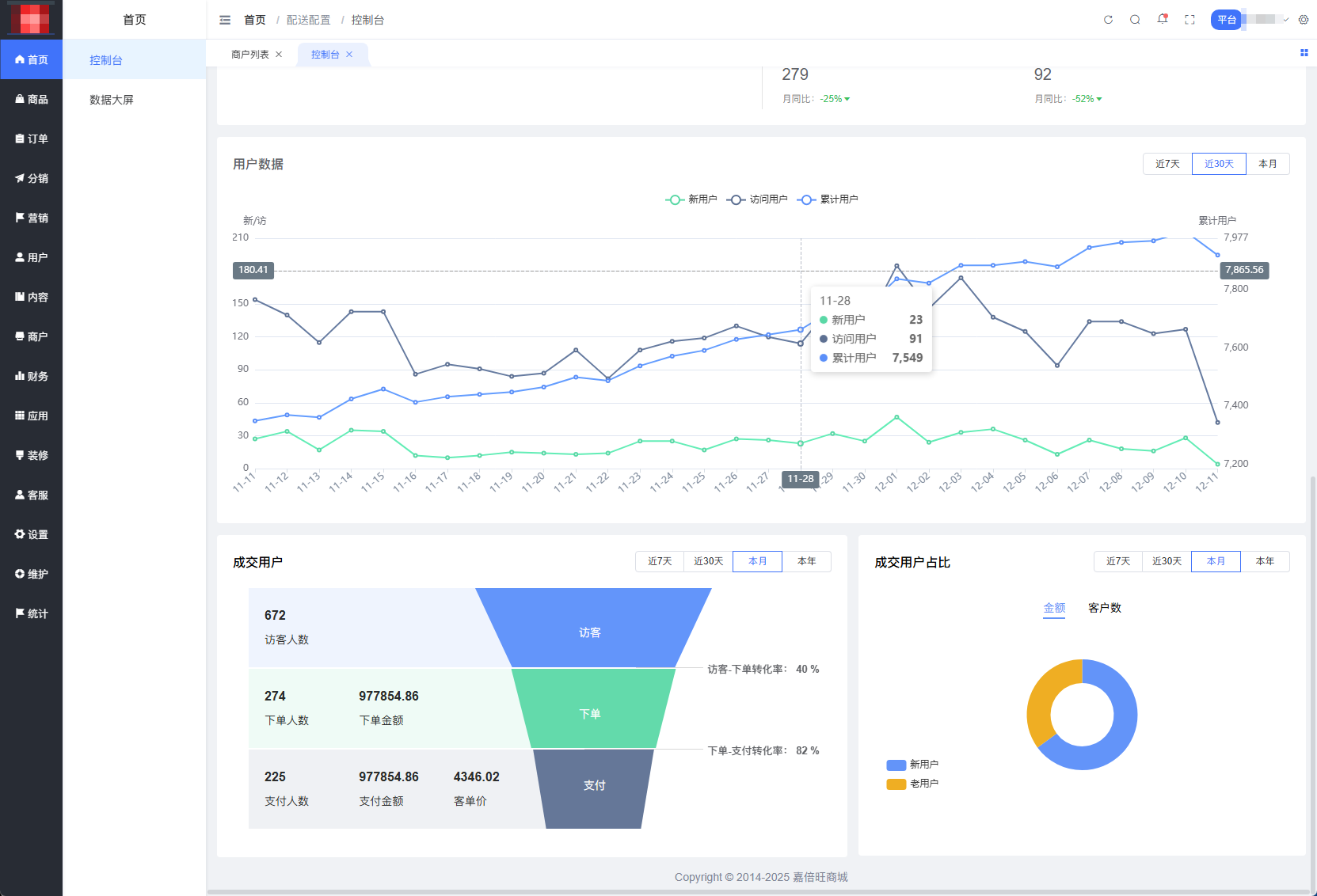Open the settings gear in header
The width and height of the screenshot is (1317, 896).
pos(1304,20)
